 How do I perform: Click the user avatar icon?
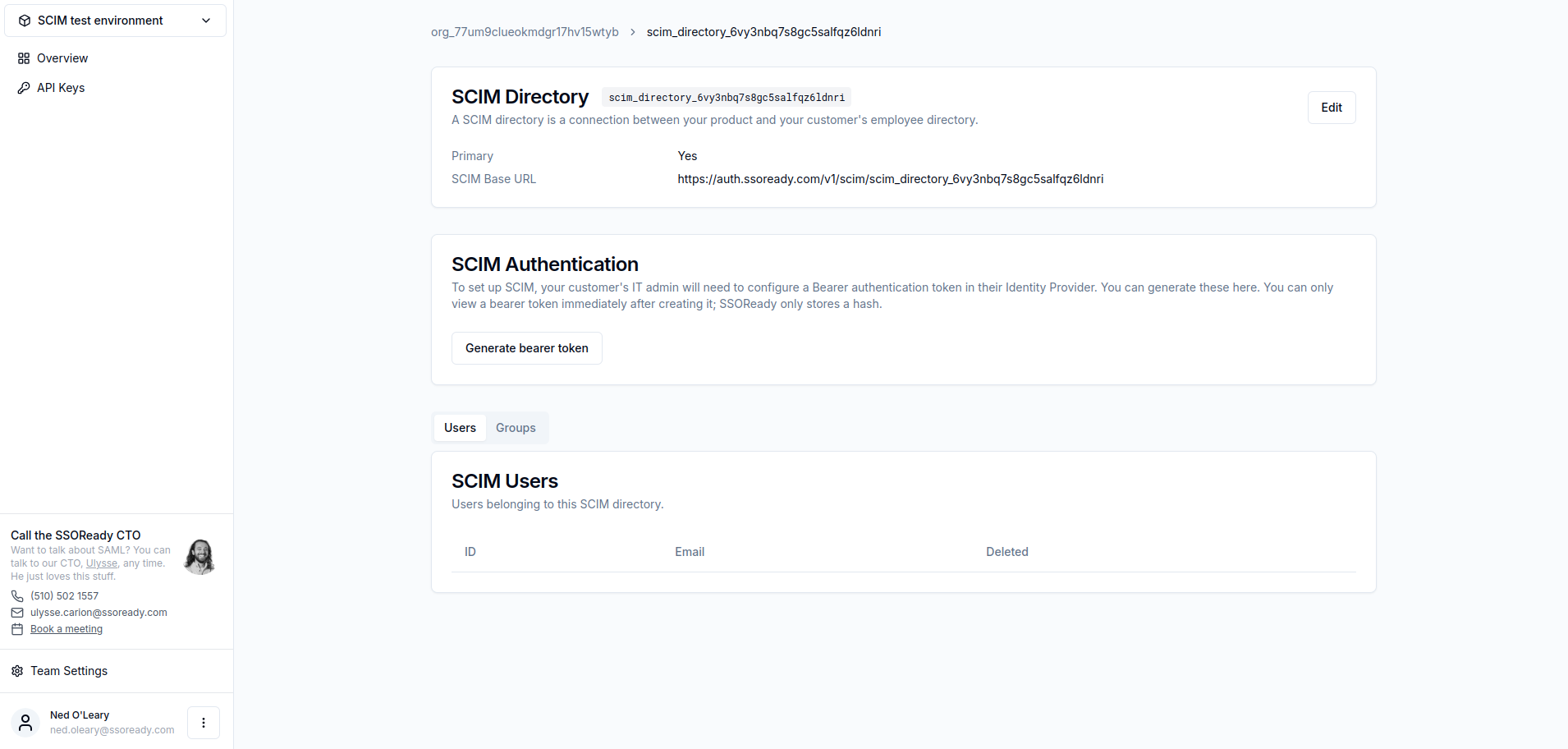(x=25, y=723)
